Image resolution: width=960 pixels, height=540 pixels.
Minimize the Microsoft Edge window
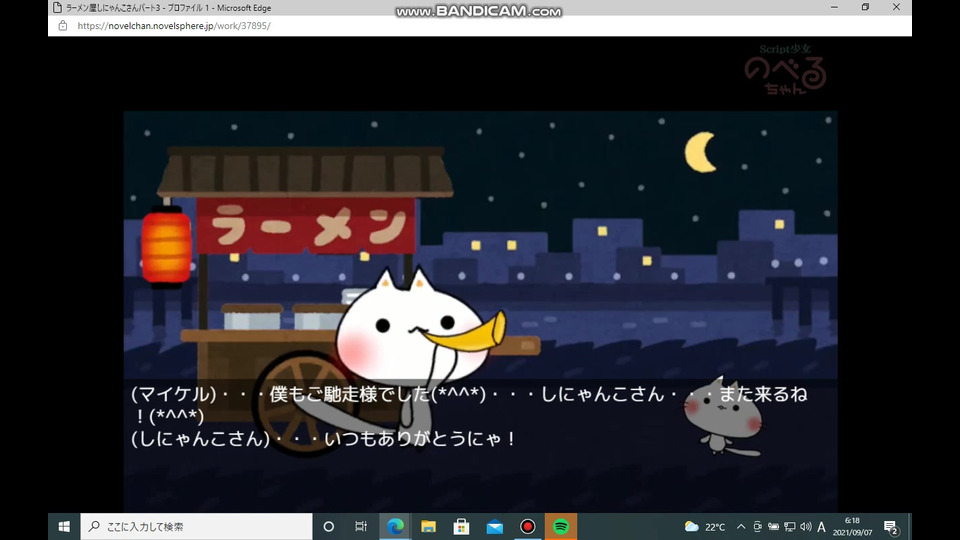click(834, 7)
